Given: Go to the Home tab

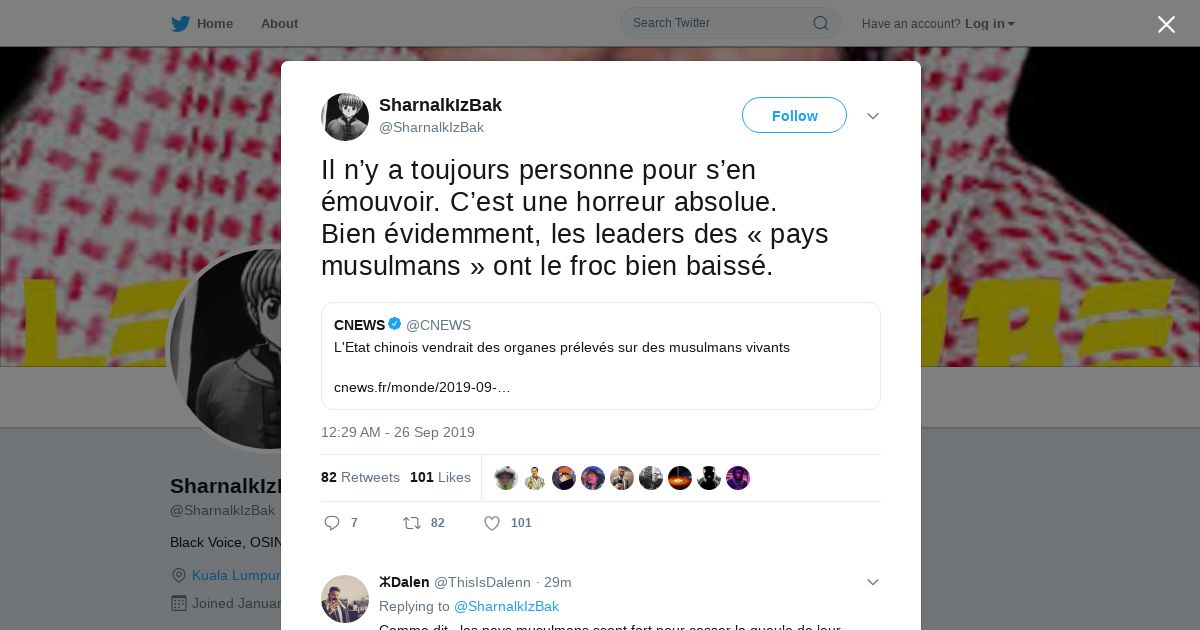Looking at the screenshot, I should coord(202,23).
